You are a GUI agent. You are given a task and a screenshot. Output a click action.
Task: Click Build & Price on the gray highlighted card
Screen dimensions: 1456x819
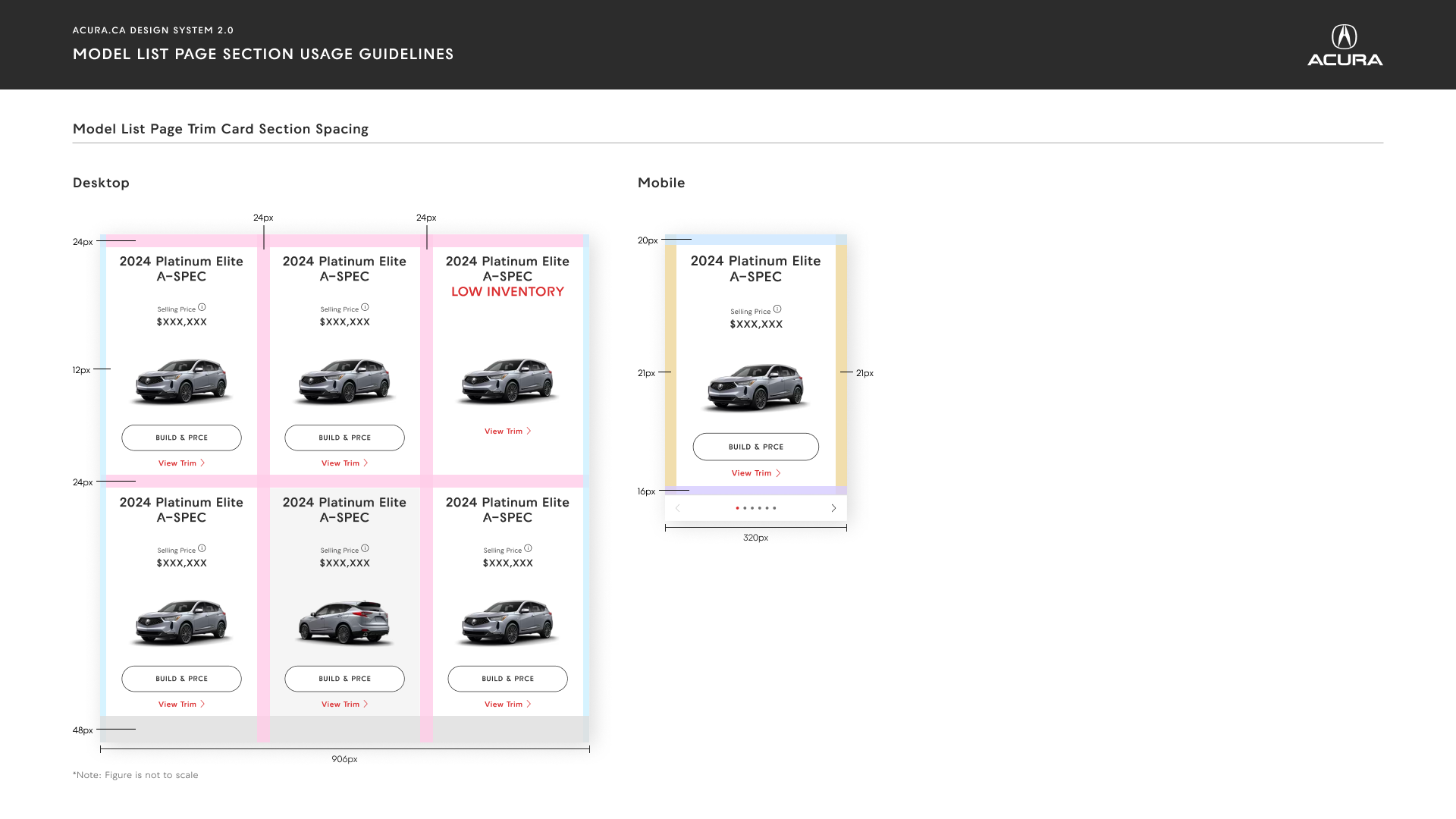(344, 679)
